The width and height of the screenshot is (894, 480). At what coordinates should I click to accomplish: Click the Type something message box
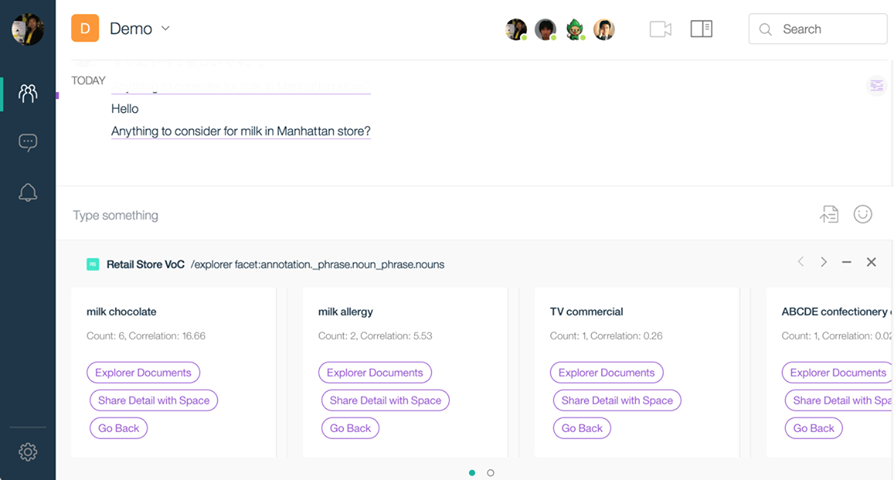pos(400,215)
